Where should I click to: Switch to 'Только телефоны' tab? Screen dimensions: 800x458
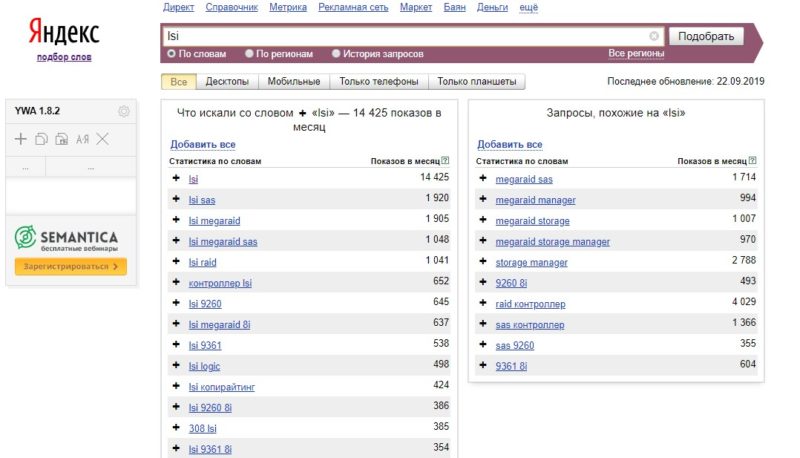379,82
